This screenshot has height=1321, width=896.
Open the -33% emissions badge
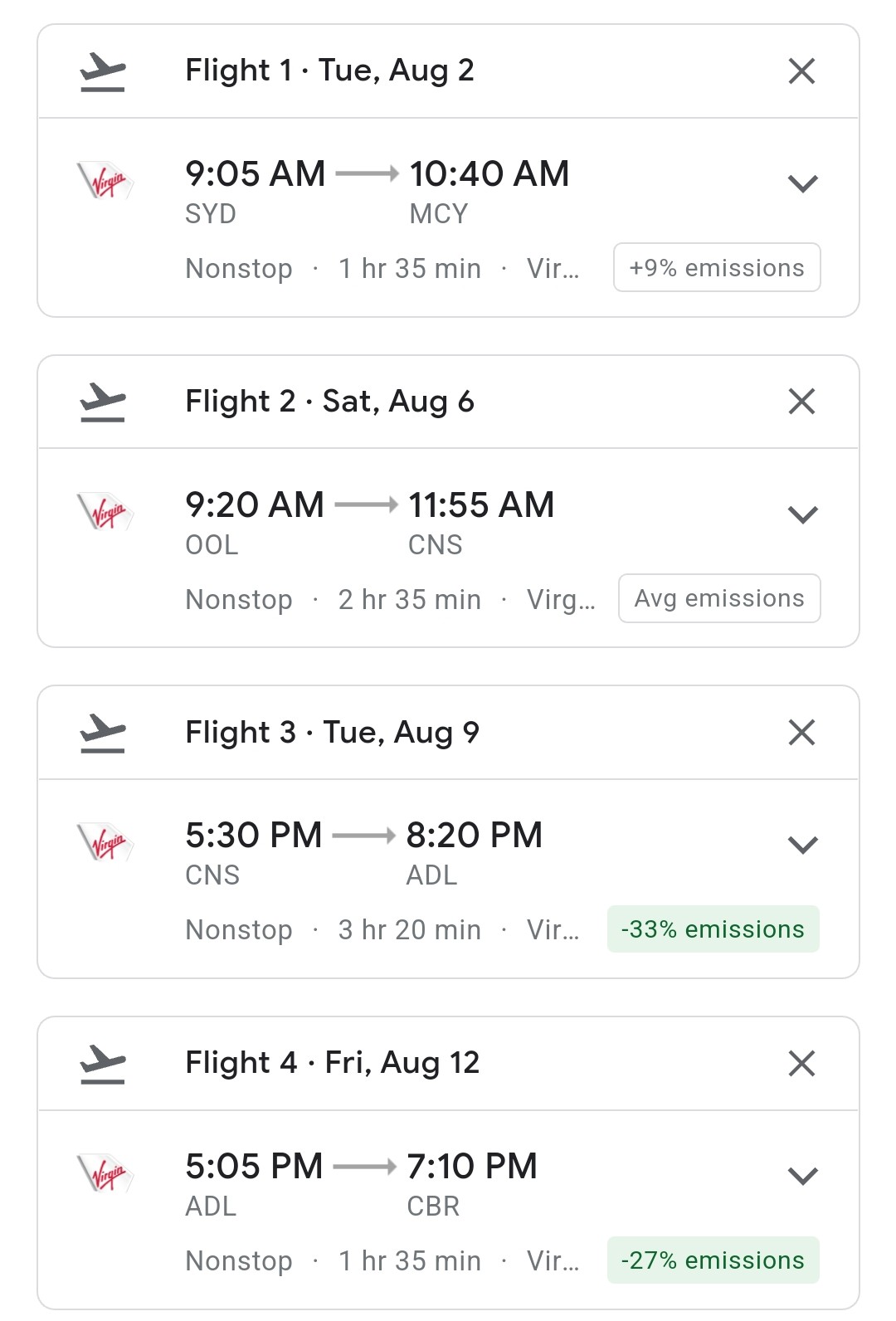point(713,929)
